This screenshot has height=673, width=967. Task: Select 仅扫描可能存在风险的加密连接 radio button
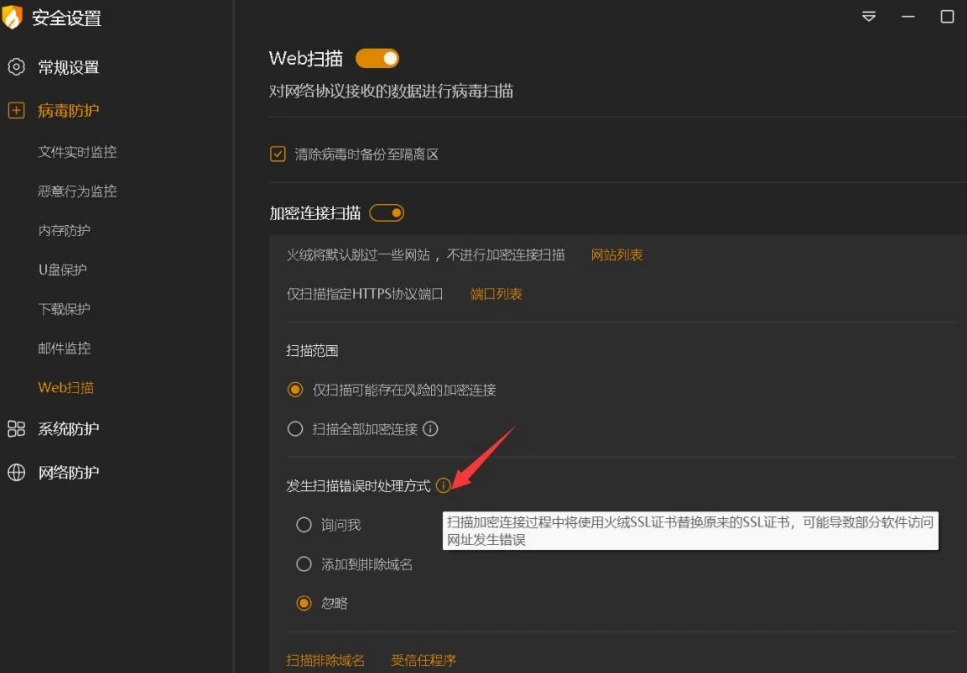click(295, 390)
